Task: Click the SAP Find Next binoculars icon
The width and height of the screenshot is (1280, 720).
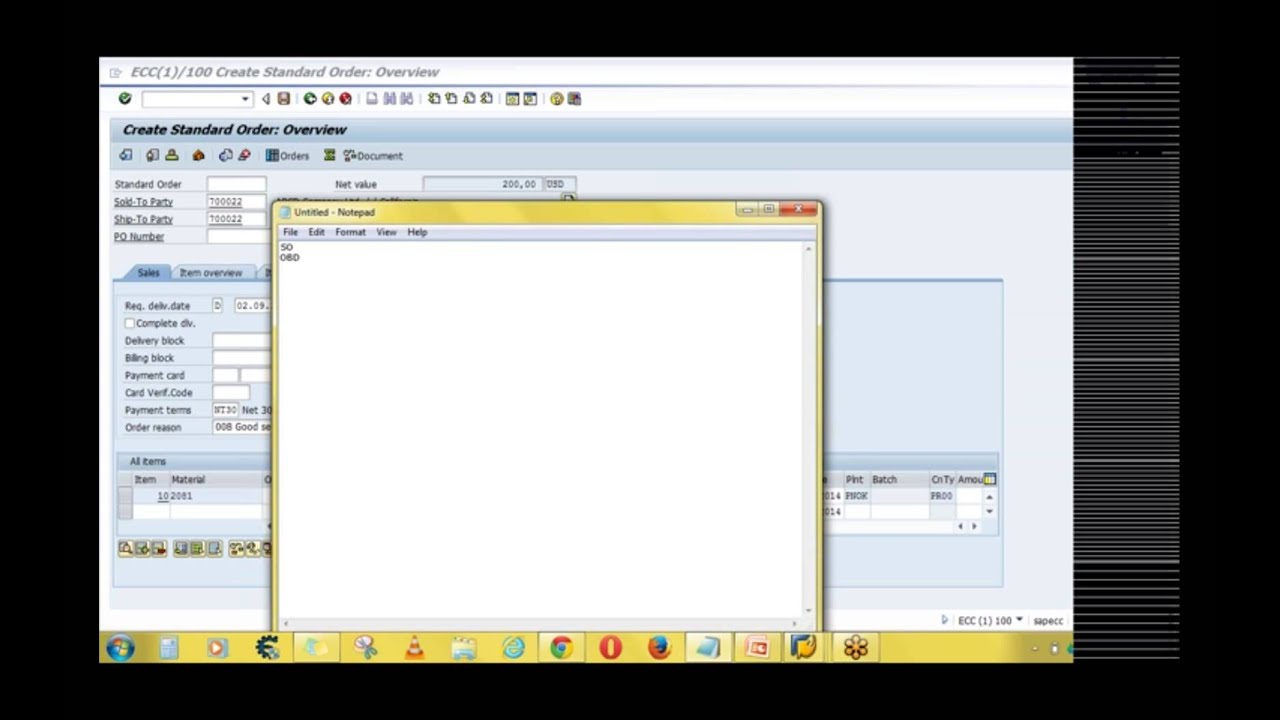Action: [407, 99]
